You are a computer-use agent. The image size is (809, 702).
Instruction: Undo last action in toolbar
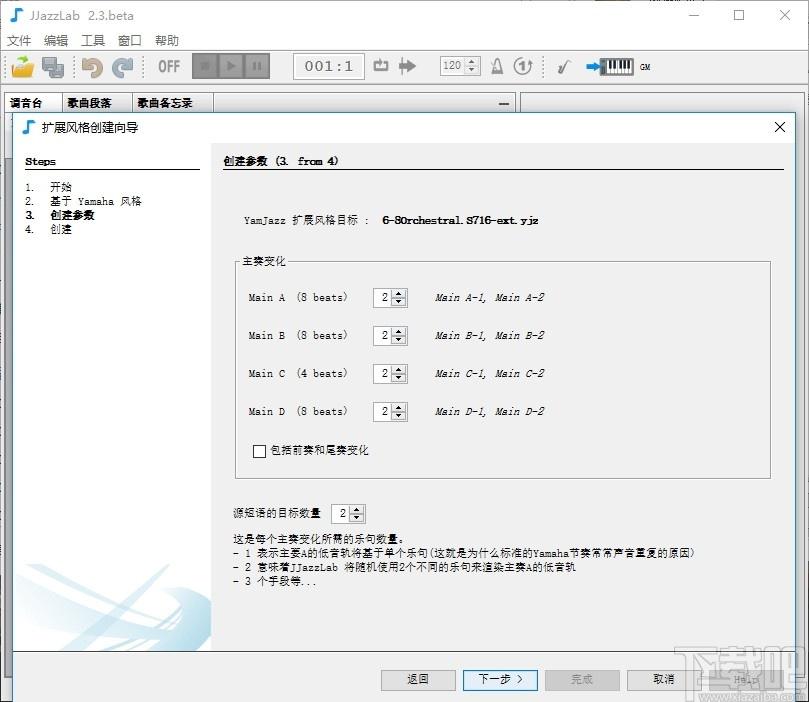[92, 67]
